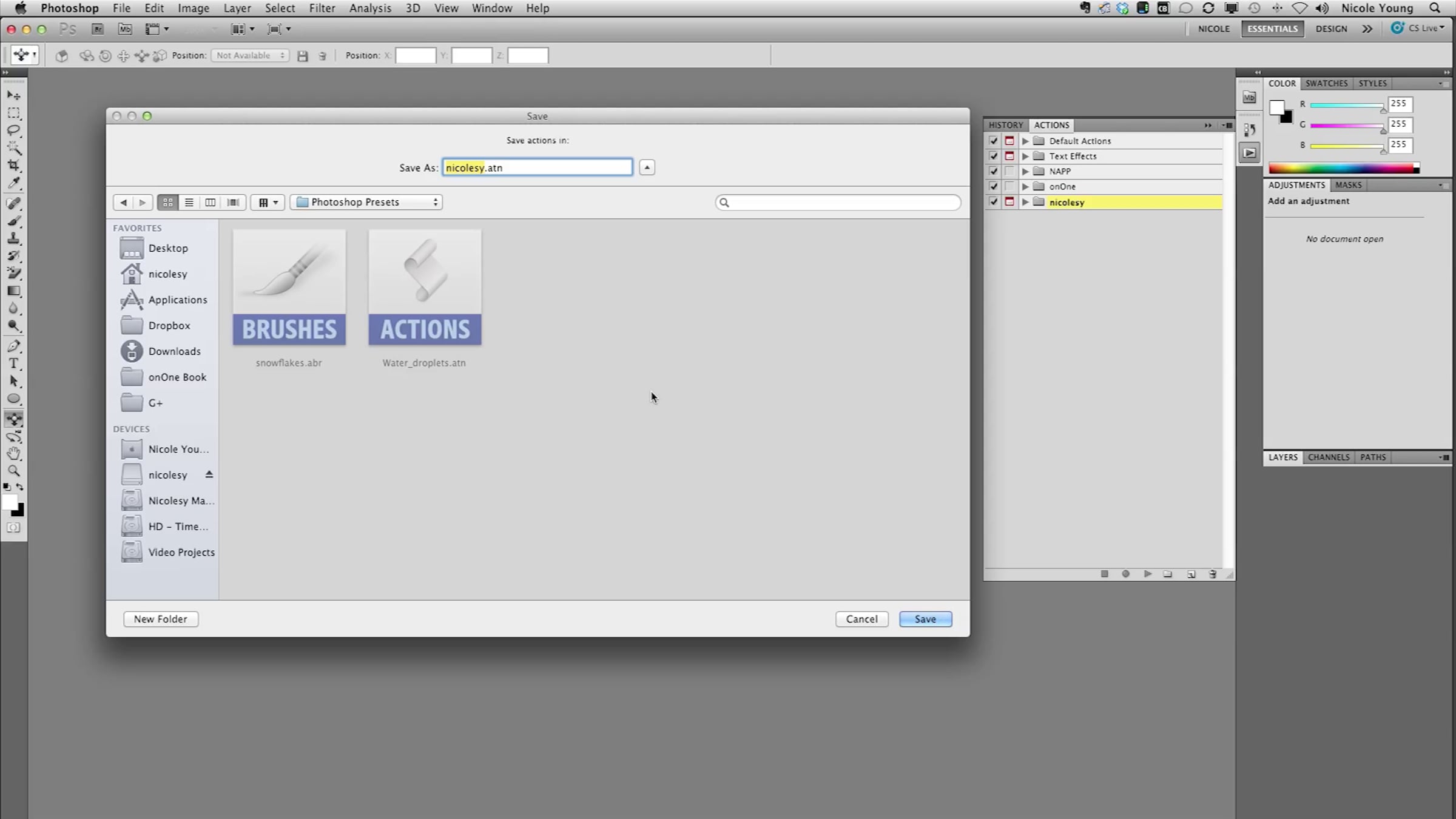Select the Dodge tool

tap(13, 326)
